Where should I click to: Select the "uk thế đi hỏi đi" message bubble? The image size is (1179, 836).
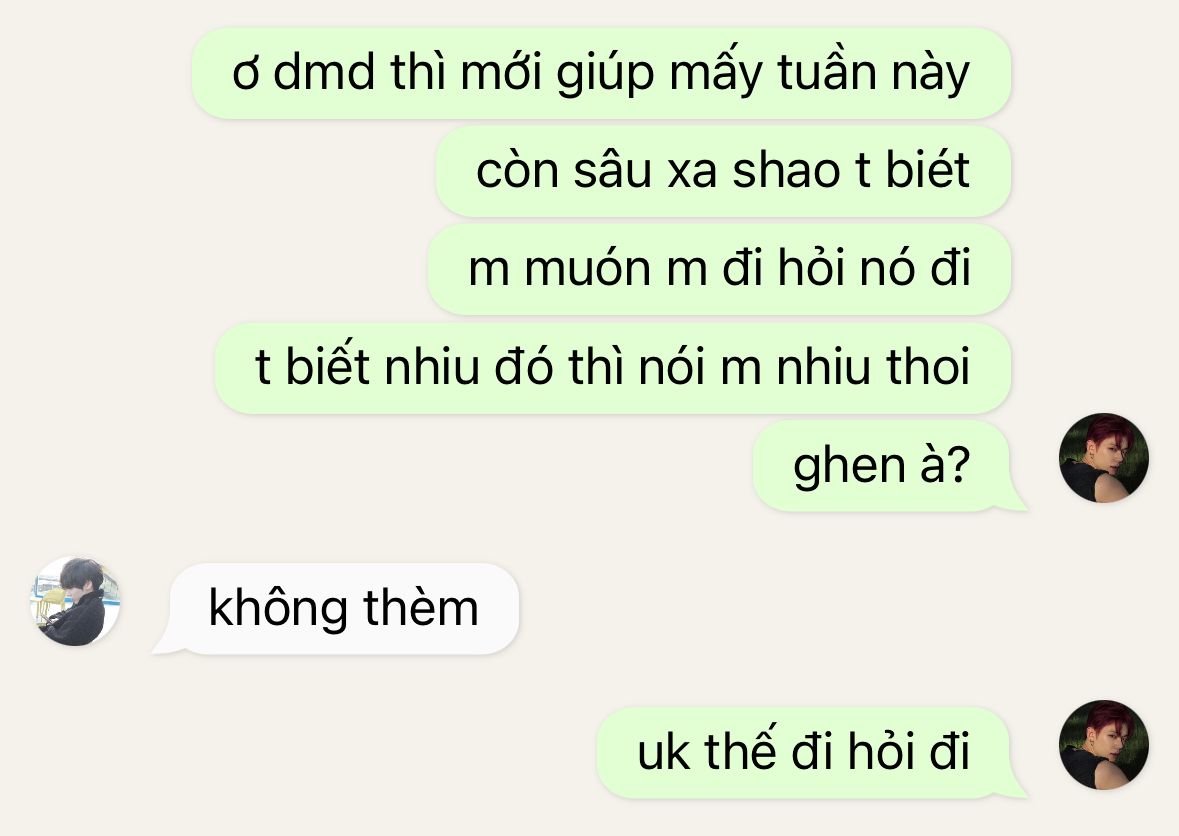coord(811,753)
